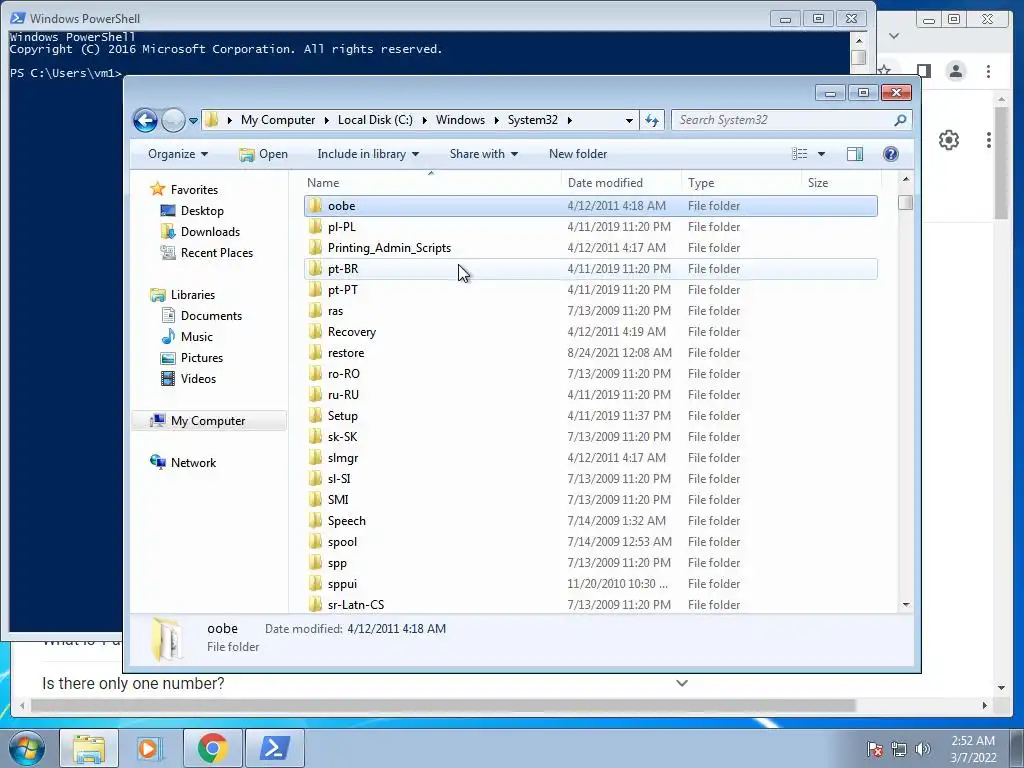Image resolution: width=1024 pixels, height=768 pixels.
Task: Select My Computer in navigation pane
Action: (x=208, y=421)
